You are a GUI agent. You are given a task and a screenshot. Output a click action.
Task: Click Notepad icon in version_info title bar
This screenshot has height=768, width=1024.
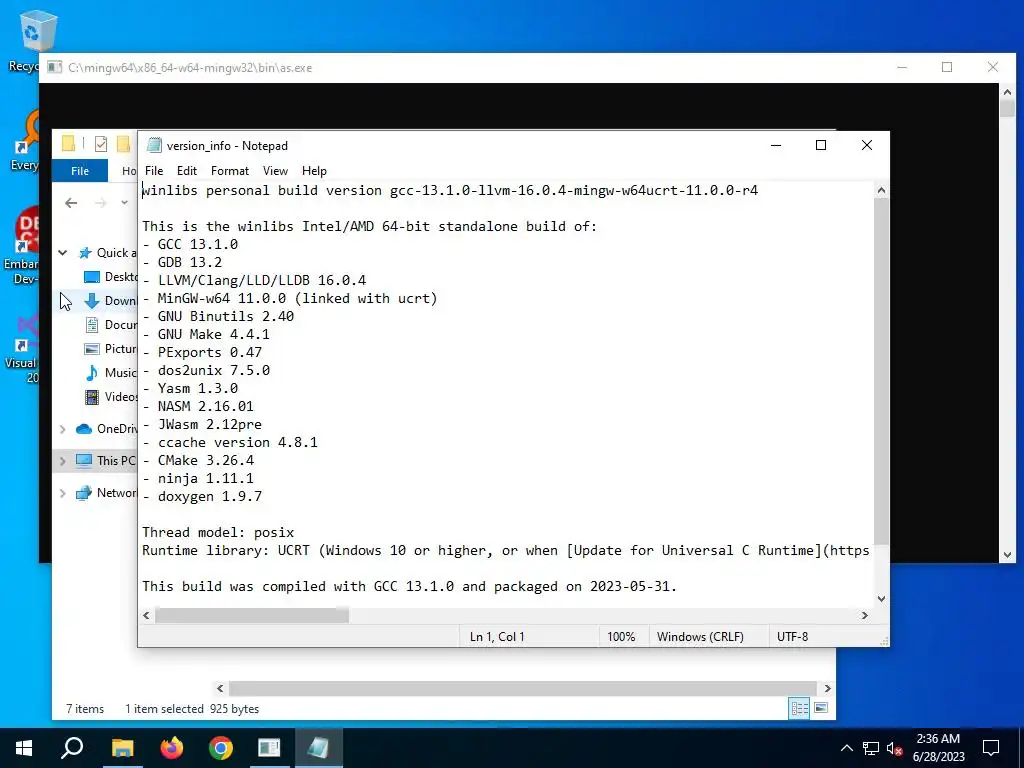point(154,146)
